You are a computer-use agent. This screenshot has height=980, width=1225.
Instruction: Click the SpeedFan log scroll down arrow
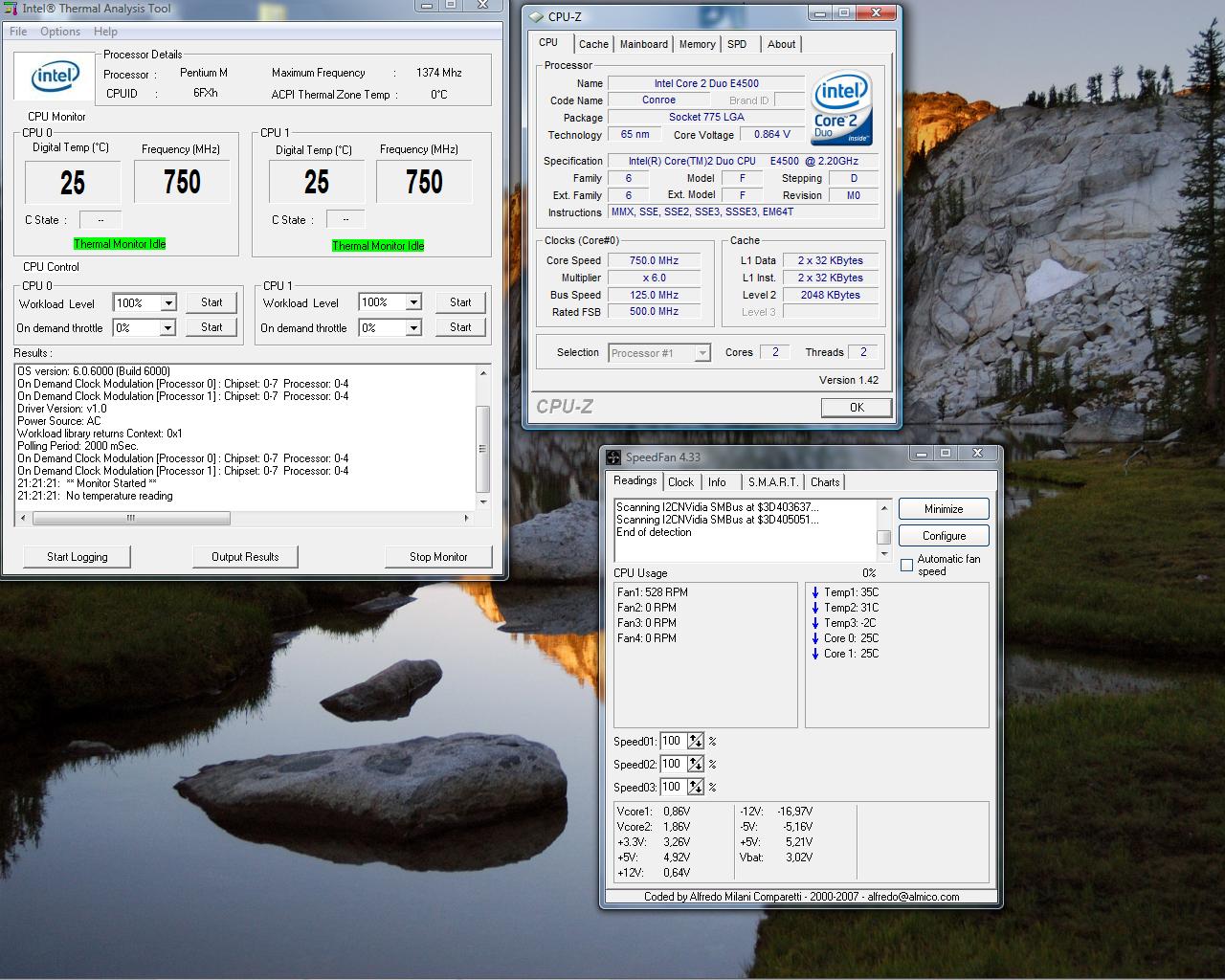pos(884,554)
